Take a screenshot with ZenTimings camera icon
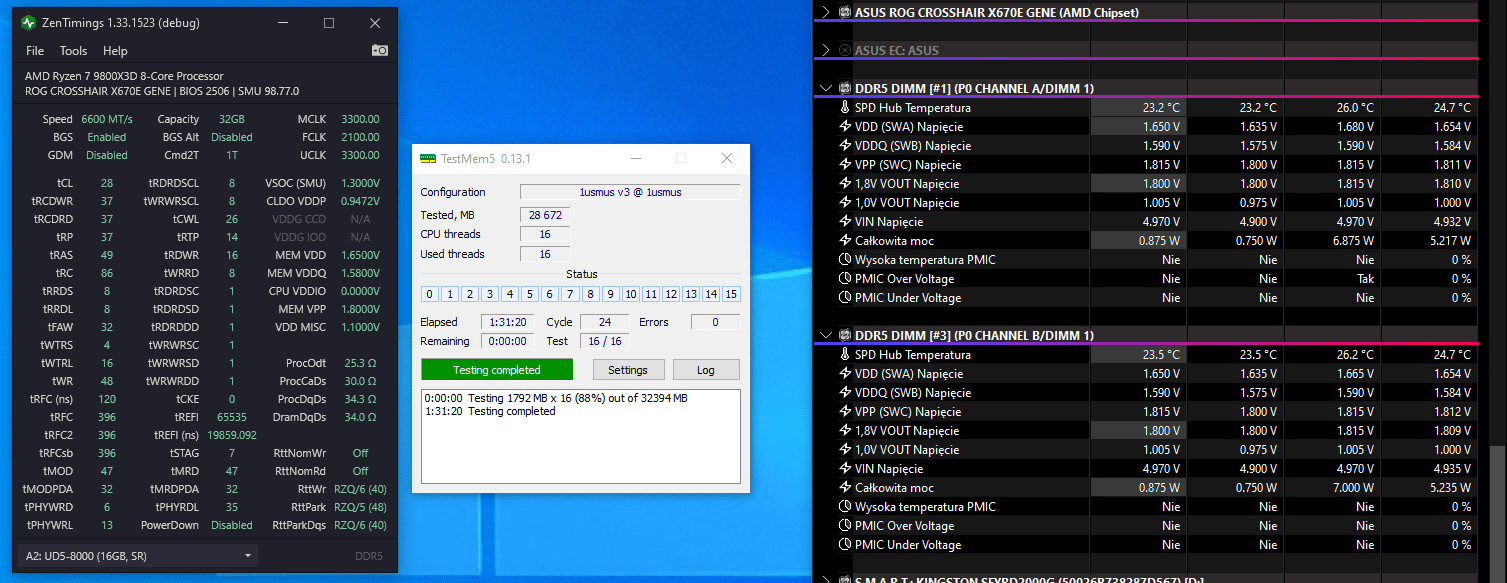The width and height of the screenshot is (1507, 583). click(380, 50)
